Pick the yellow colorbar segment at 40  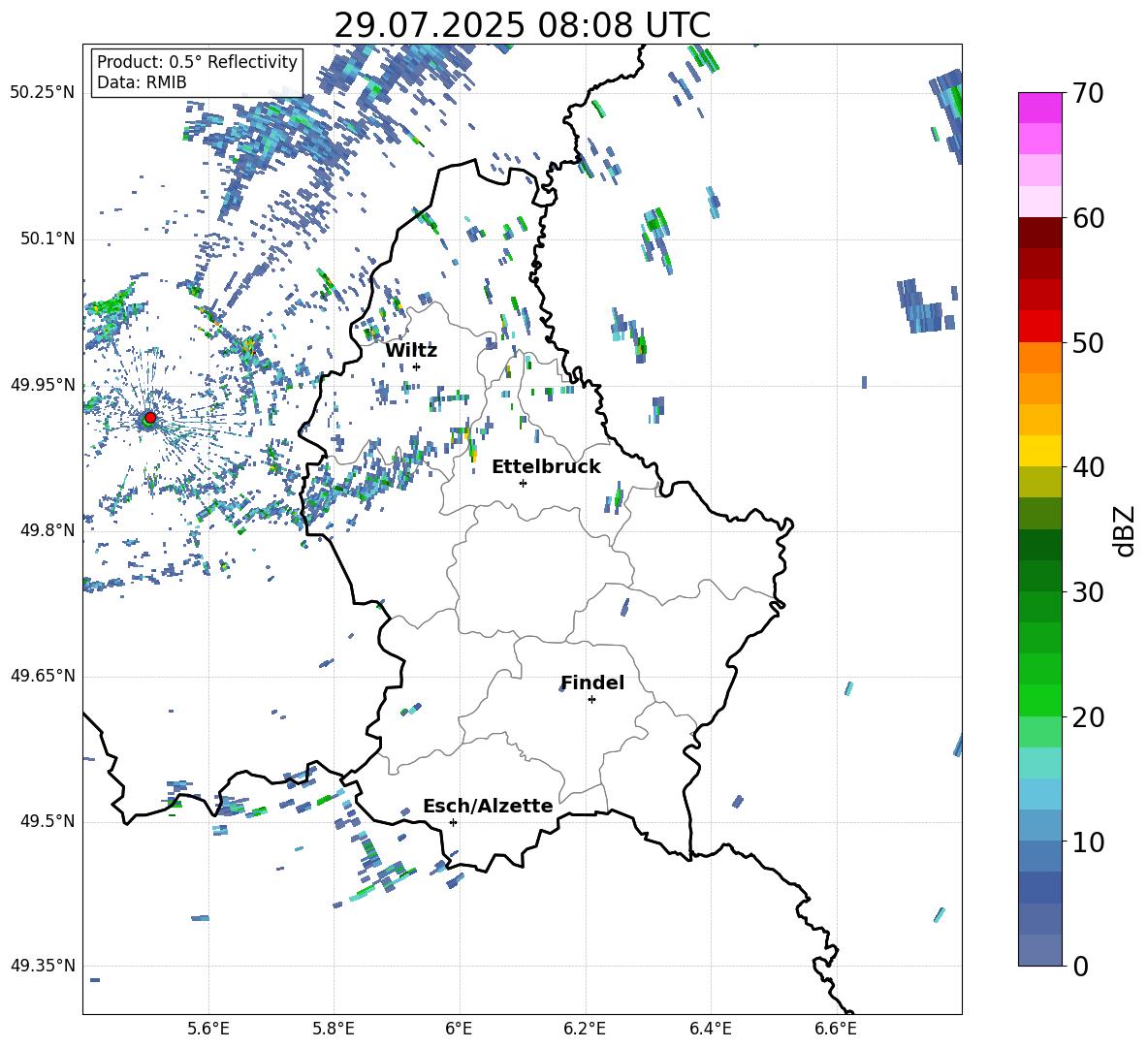tap(1040, 452)
